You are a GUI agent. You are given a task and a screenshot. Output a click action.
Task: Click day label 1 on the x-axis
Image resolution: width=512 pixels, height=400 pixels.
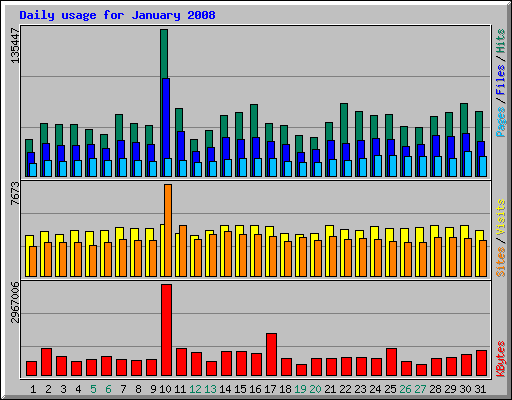pos(33,389)
